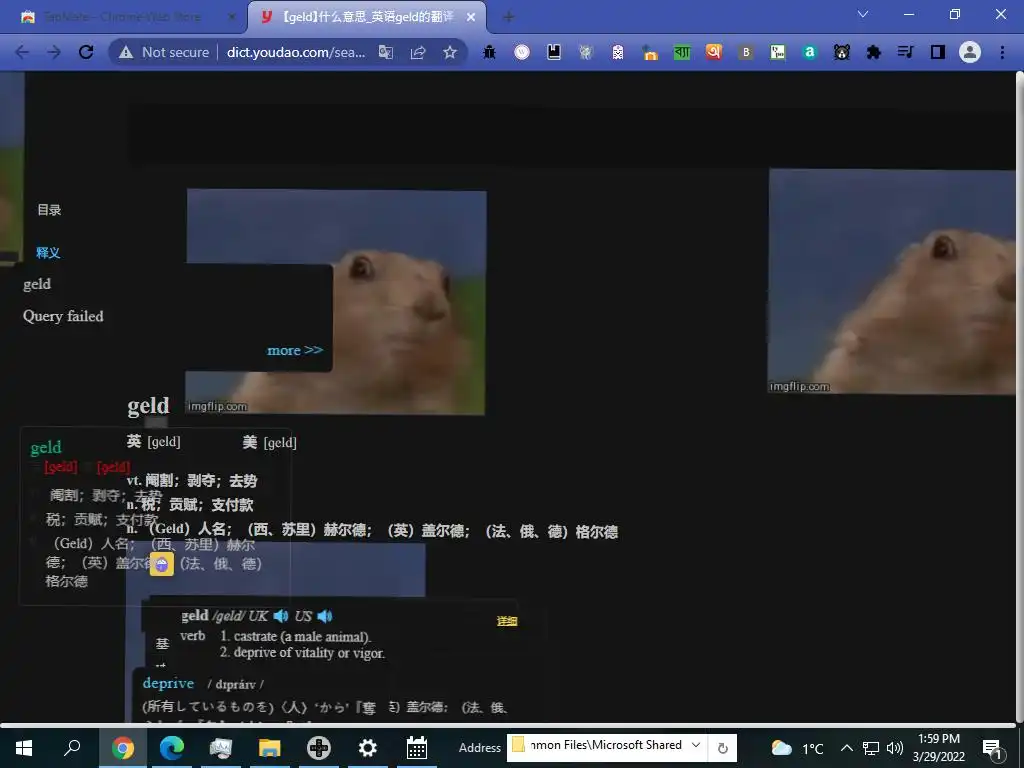Toggle the Chrome side panel
Viewport: 1024px width, 768px height.
[938, 52]
